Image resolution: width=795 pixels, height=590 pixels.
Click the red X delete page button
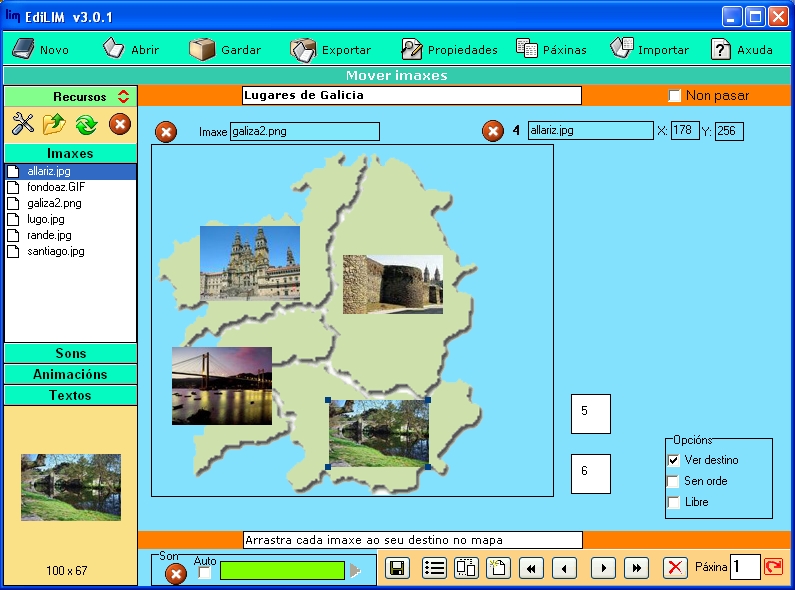(676, 568)
